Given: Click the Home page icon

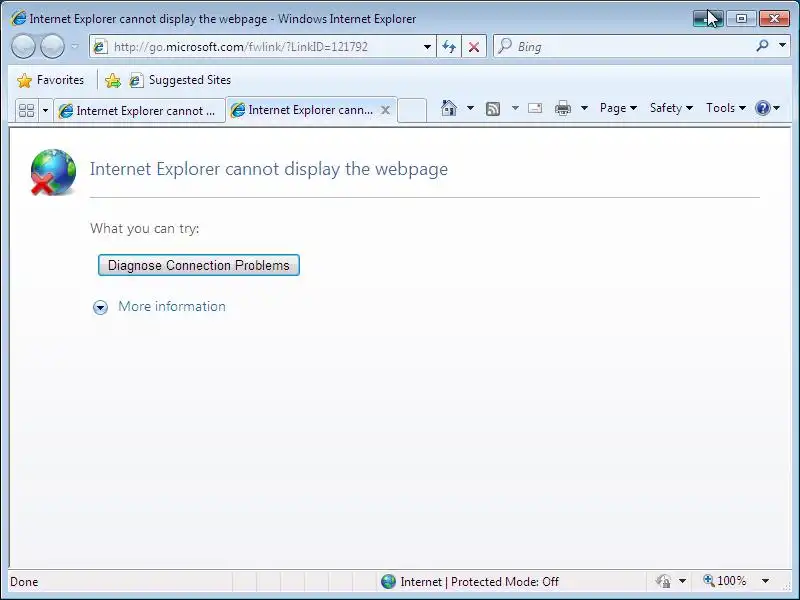Looking at the screenshot, I should (448, 108).
